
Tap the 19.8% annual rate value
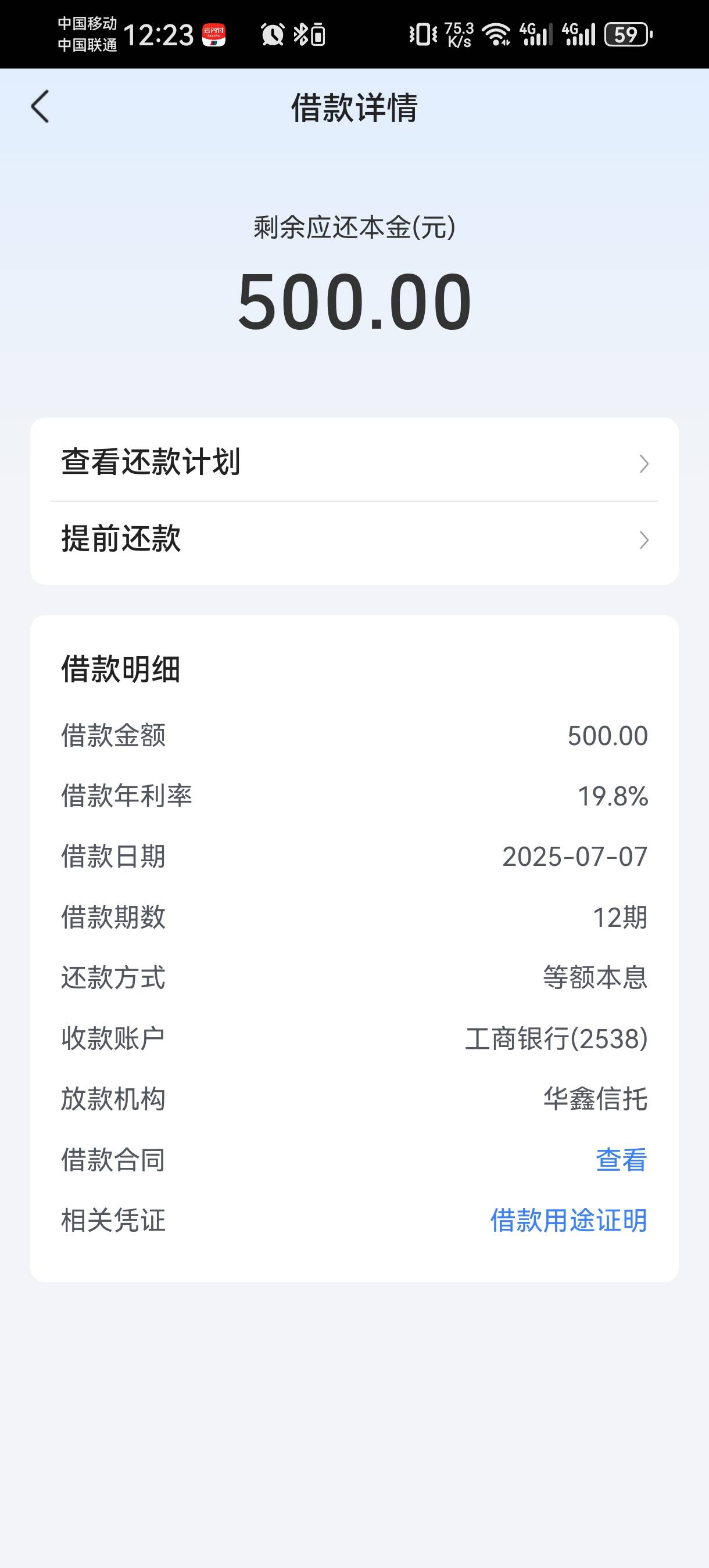coord(613,796)
